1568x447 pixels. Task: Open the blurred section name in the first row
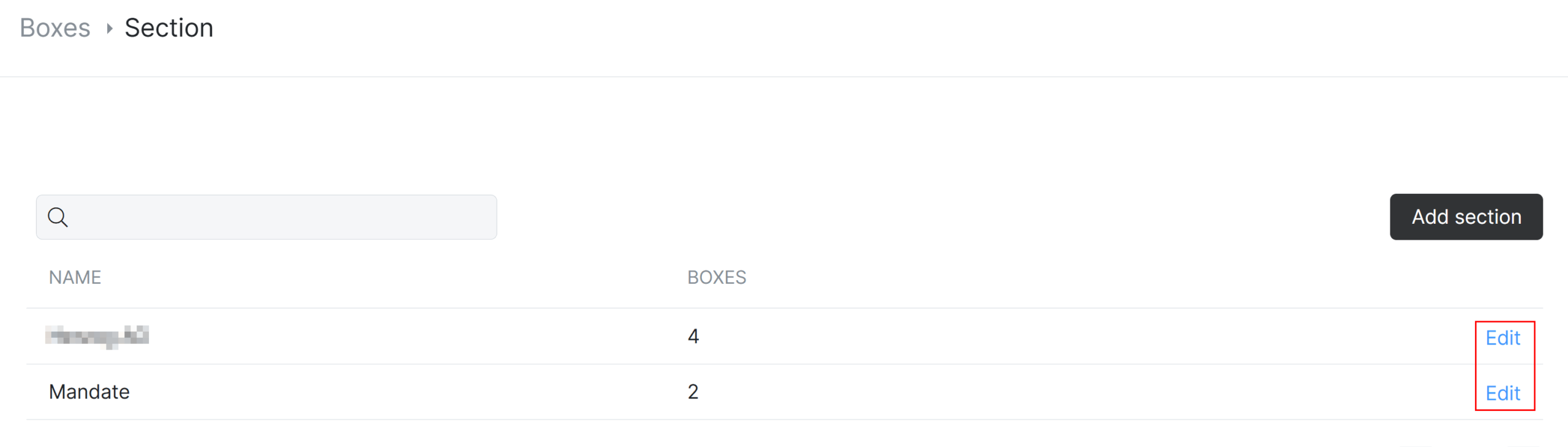(97, 336)
